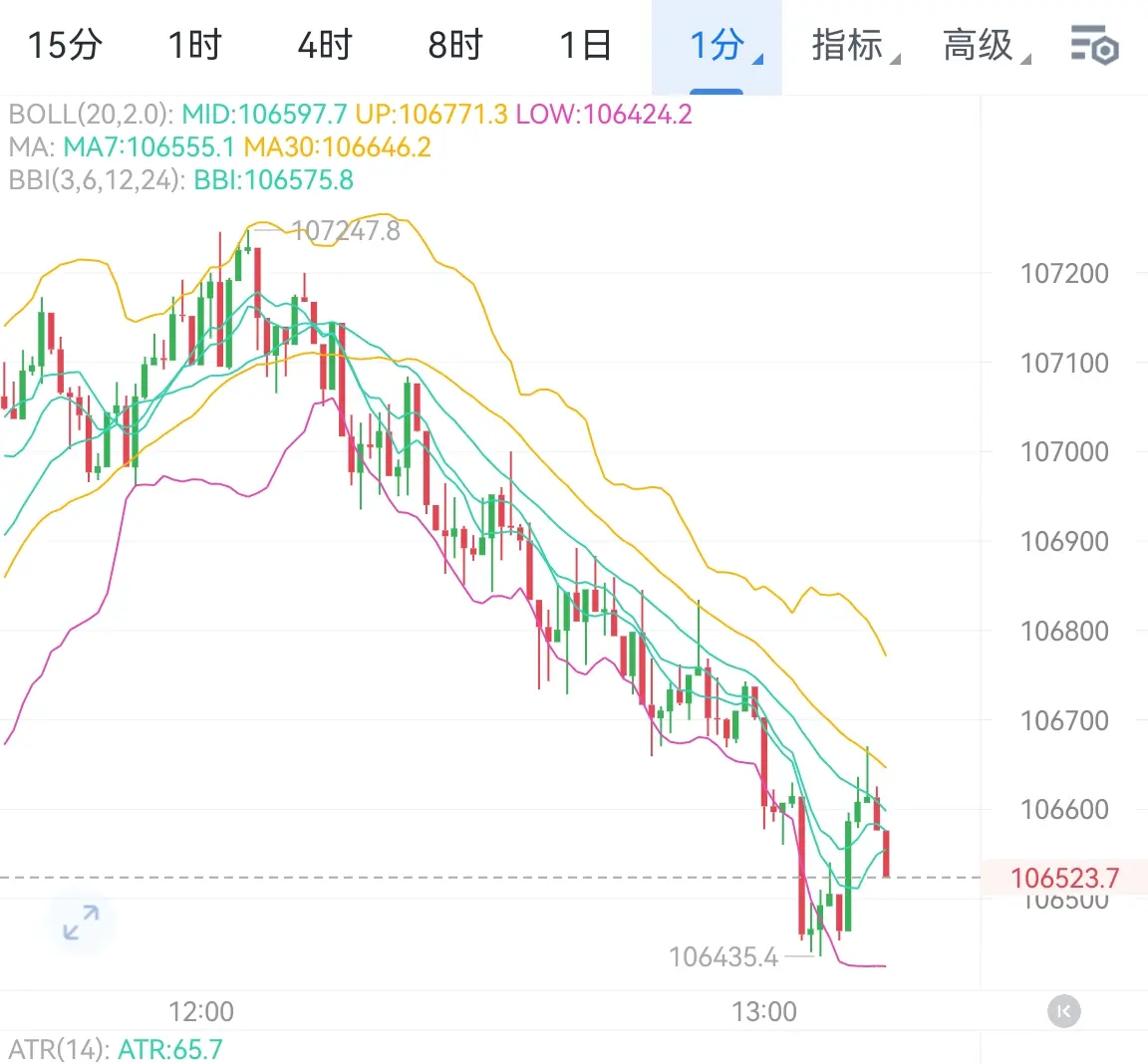Click the 107000 price axis label
Image resolution: width=1148 pixels, height=1064 pixels.
point(1064,452)
